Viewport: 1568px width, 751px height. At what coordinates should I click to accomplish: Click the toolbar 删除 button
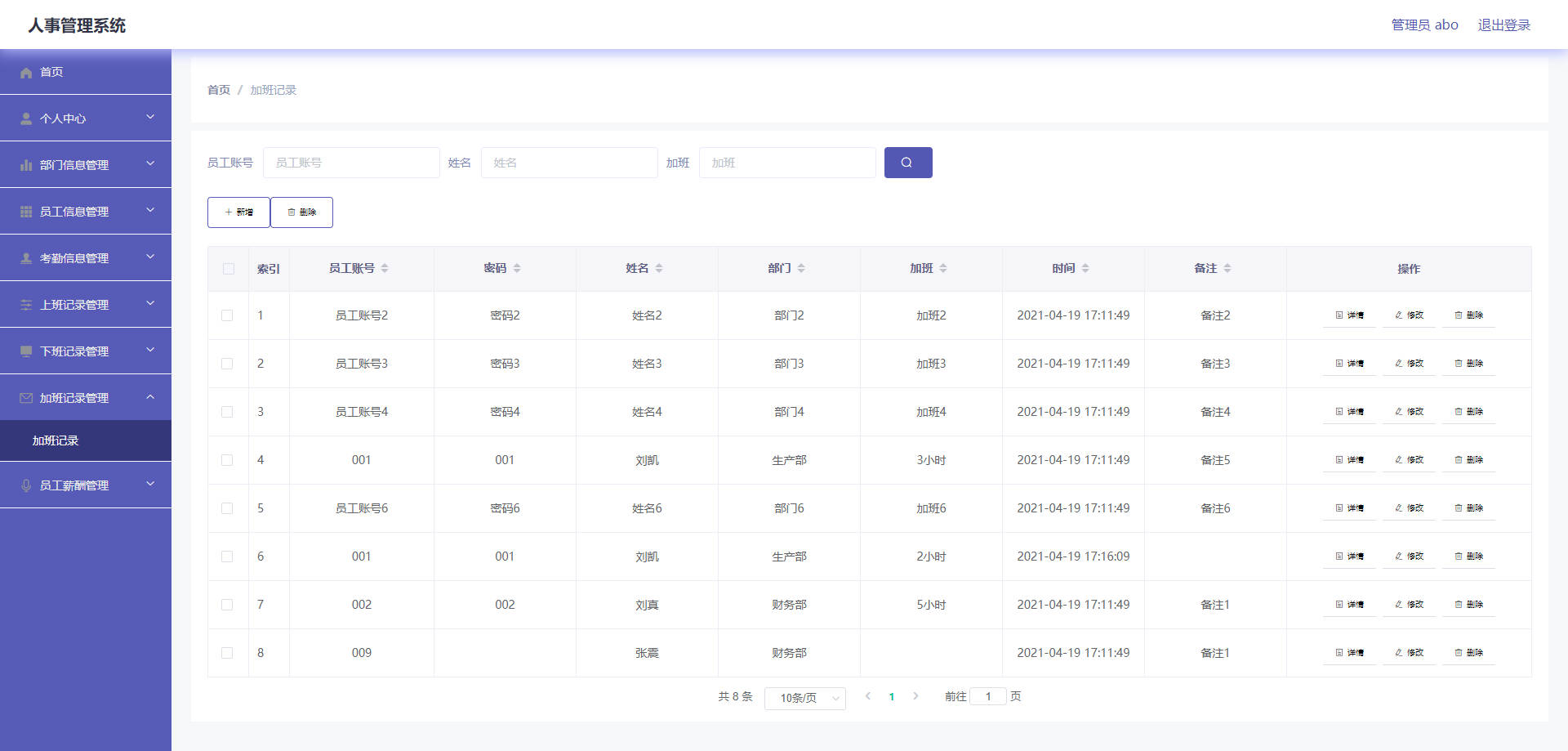[301, 212]
